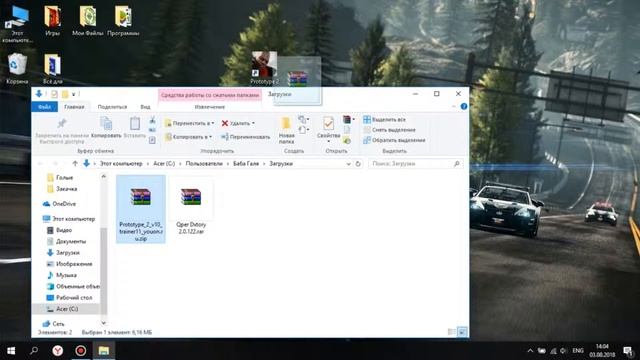Open the ENG language switcher
640x360 pixels.
(x=578, y=351)
